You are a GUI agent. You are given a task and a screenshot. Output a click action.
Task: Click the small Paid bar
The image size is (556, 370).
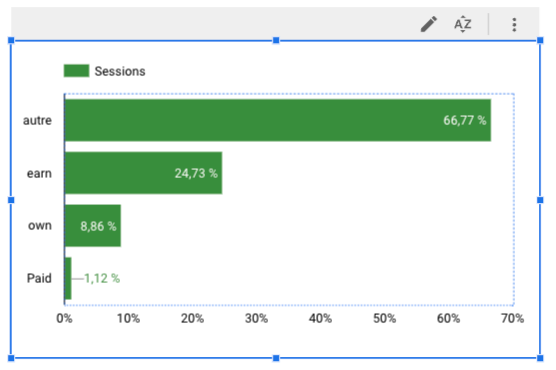tap(68, 278)
